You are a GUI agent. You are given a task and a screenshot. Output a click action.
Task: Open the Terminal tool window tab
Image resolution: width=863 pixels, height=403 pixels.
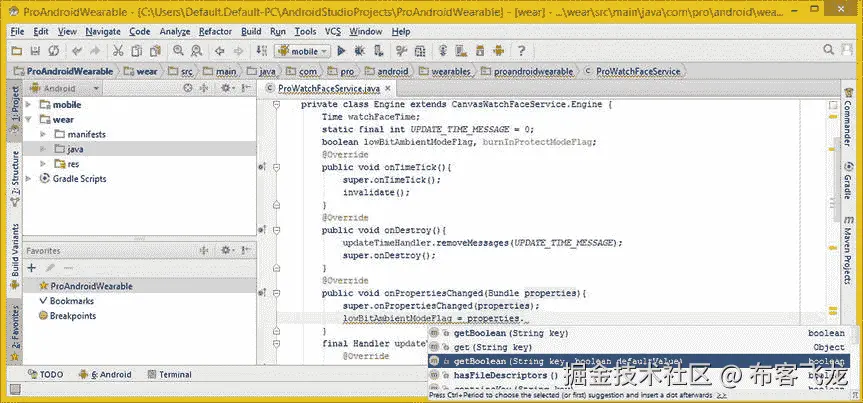(x=170, y=374)
